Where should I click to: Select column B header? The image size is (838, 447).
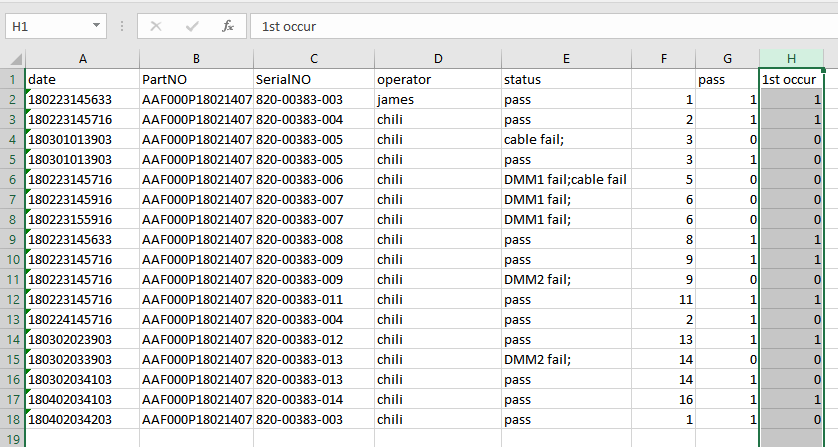click(x=196, y=59)
